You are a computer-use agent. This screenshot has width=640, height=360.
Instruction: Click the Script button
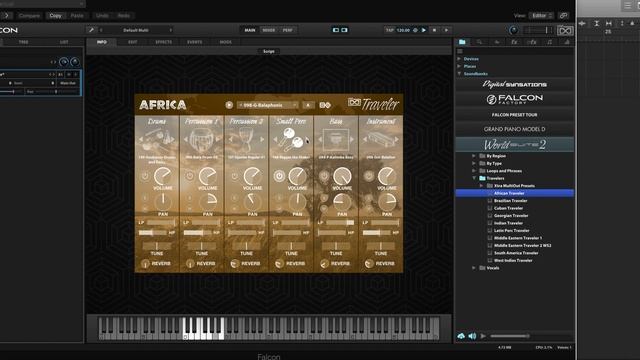pyautogui.click(x=269, y=51)
